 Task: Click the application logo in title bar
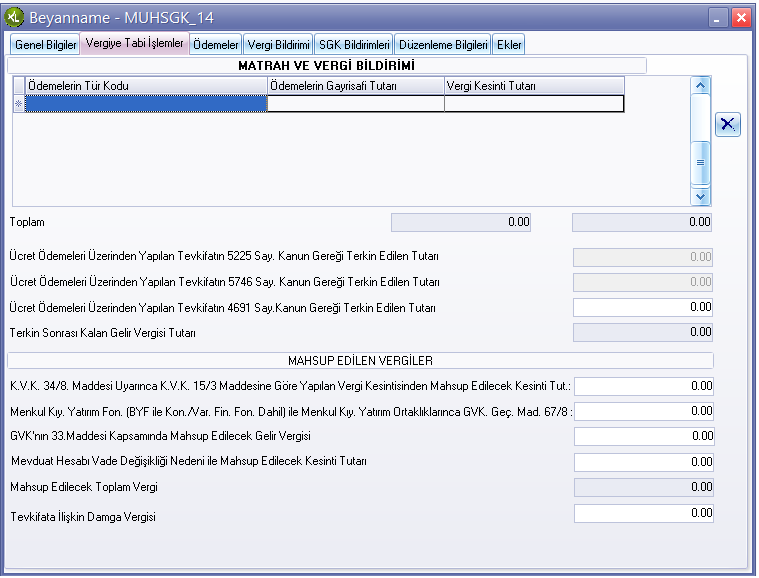point(15,17)
